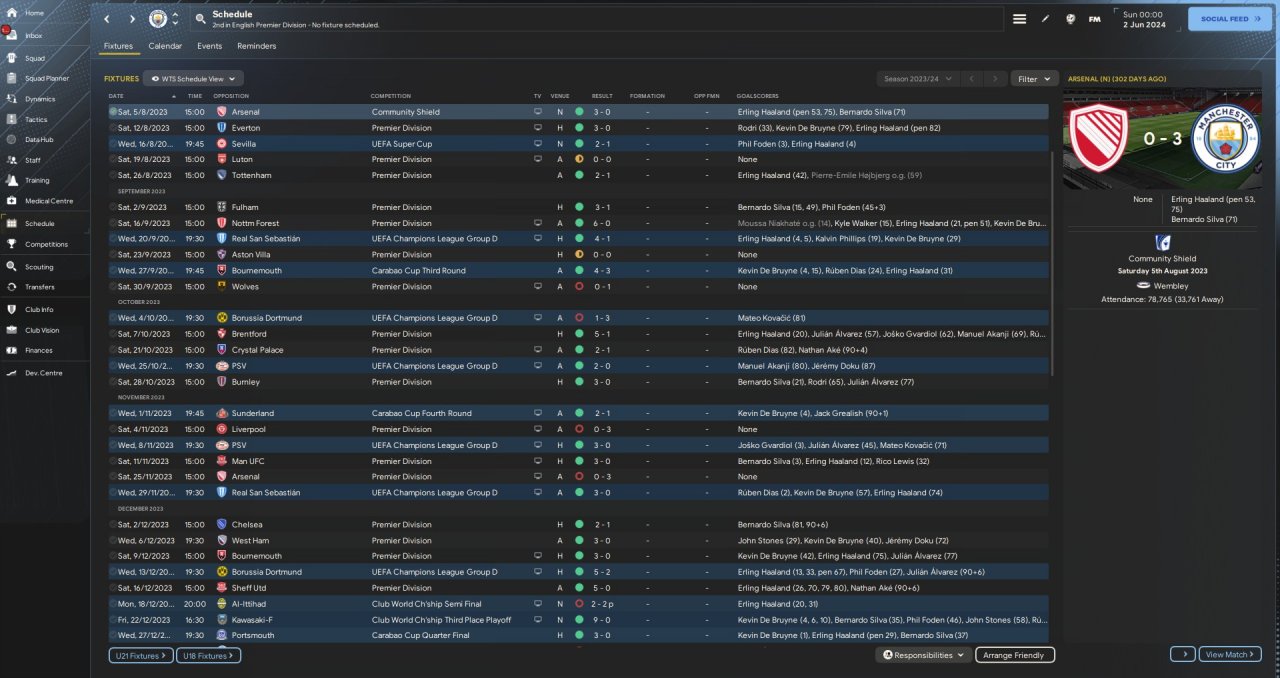Open the Season 2023/24 selector
The height and width of the screenshot is (678, 1280).
(x=916, y=78)
